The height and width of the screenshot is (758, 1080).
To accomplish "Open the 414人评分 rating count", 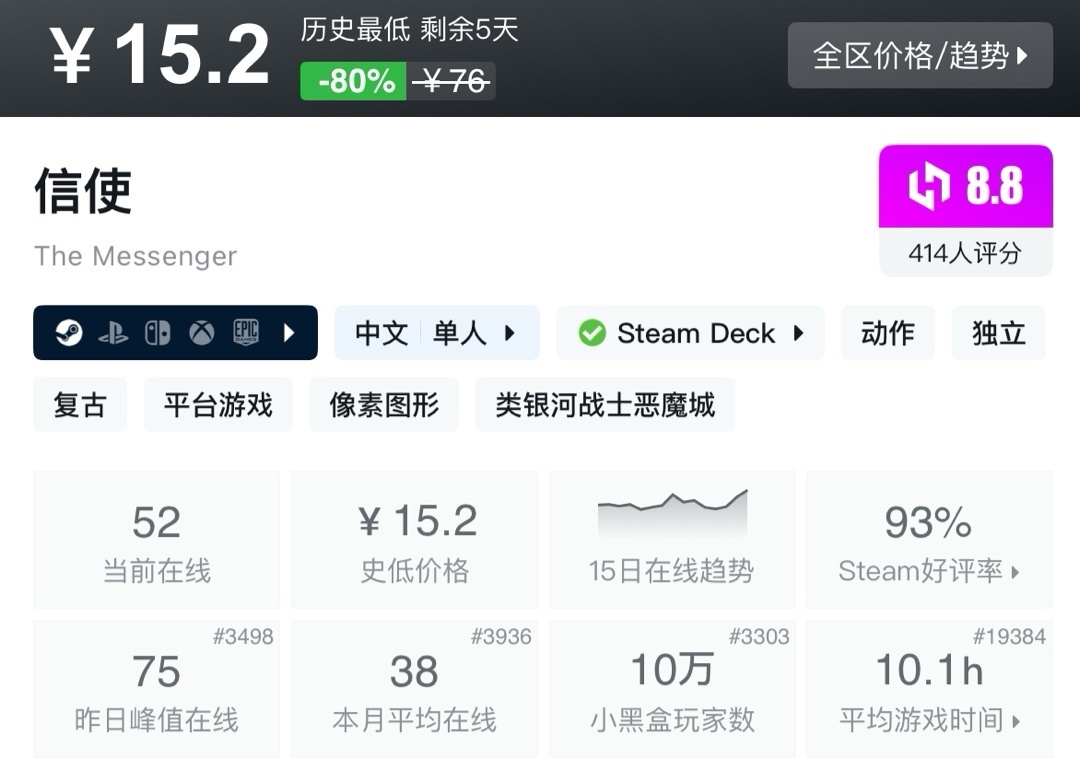I will (x=965, y=253).
